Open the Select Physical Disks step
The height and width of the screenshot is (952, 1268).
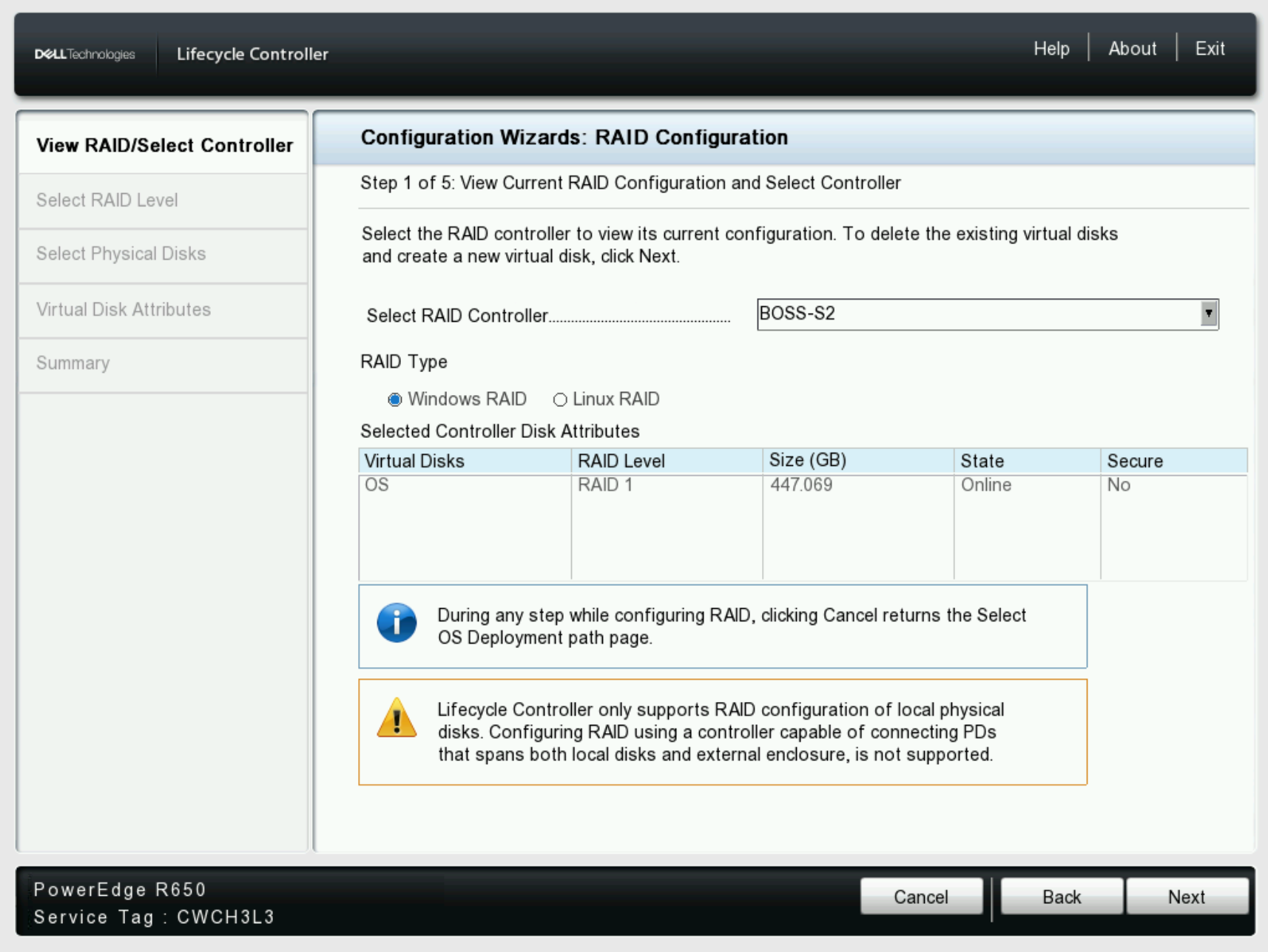coord(121,254)
